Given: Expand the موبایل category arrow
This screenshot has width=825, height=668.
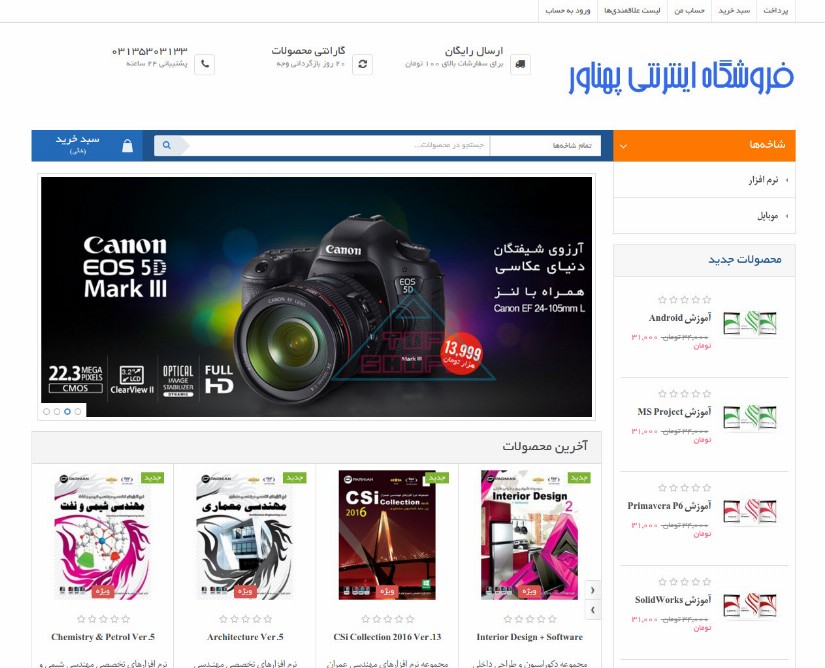Looking at the screenshot, I should [x=787, y=216].
